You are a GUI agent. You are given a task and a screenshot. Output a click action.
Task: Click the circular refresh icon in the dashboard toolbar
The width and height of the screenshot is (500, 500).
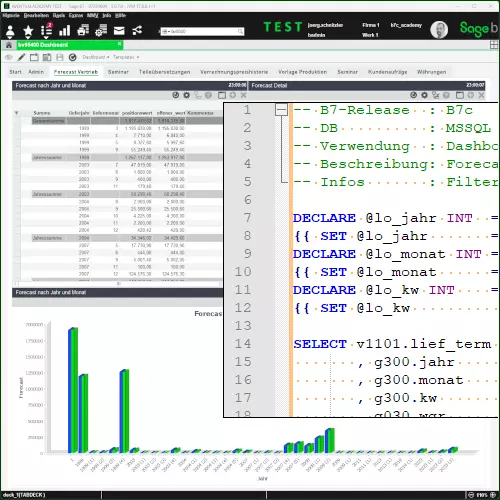click(72, 57)
